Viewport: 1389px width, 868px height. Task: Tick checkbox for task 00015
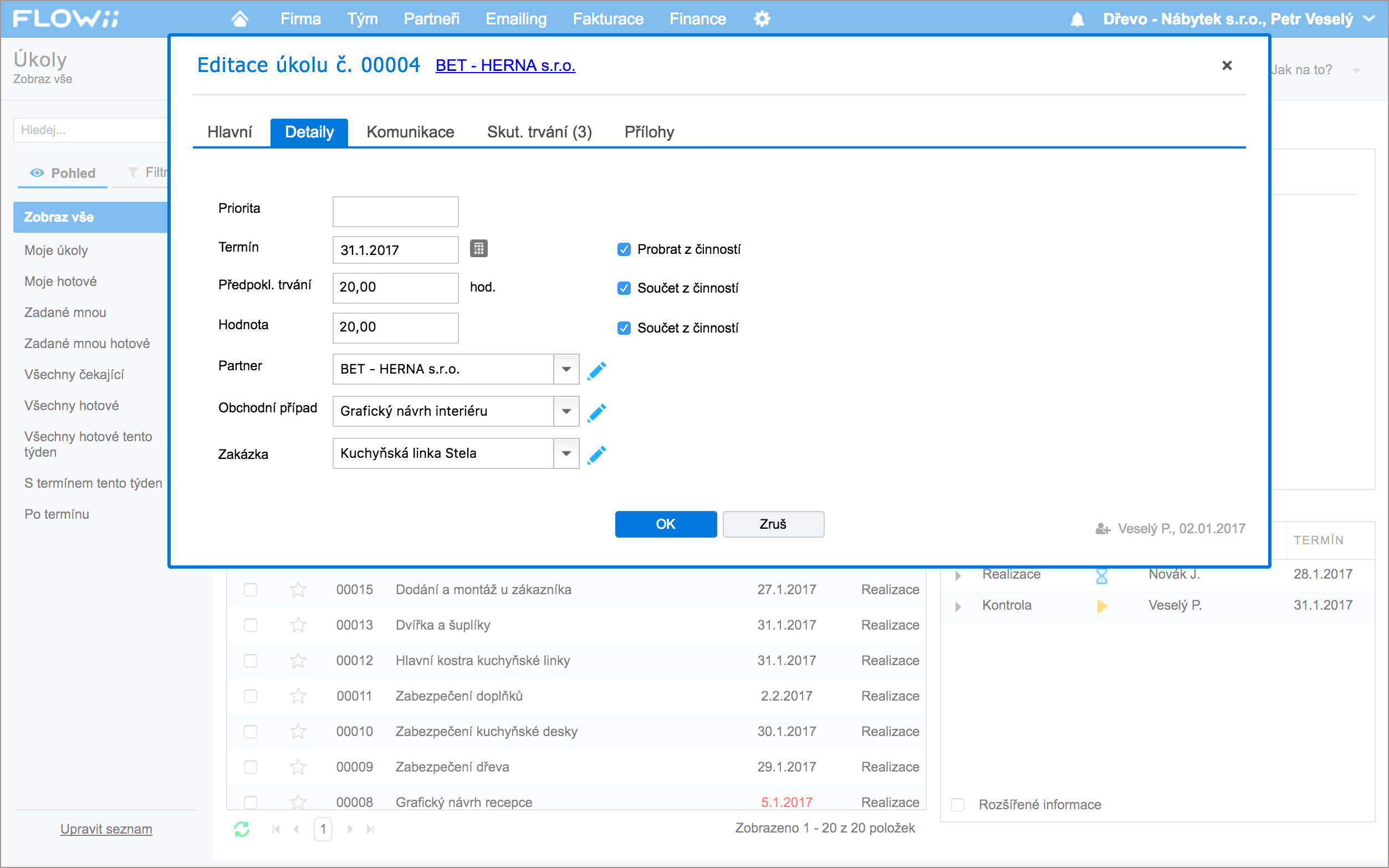[250, 590]
